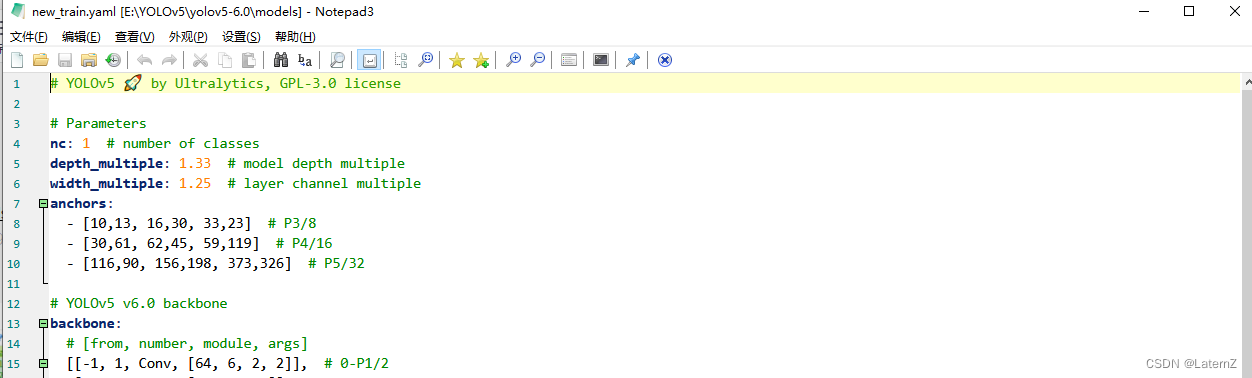
Task: Click '# layer channel multiple' comment
Action: 324,184
